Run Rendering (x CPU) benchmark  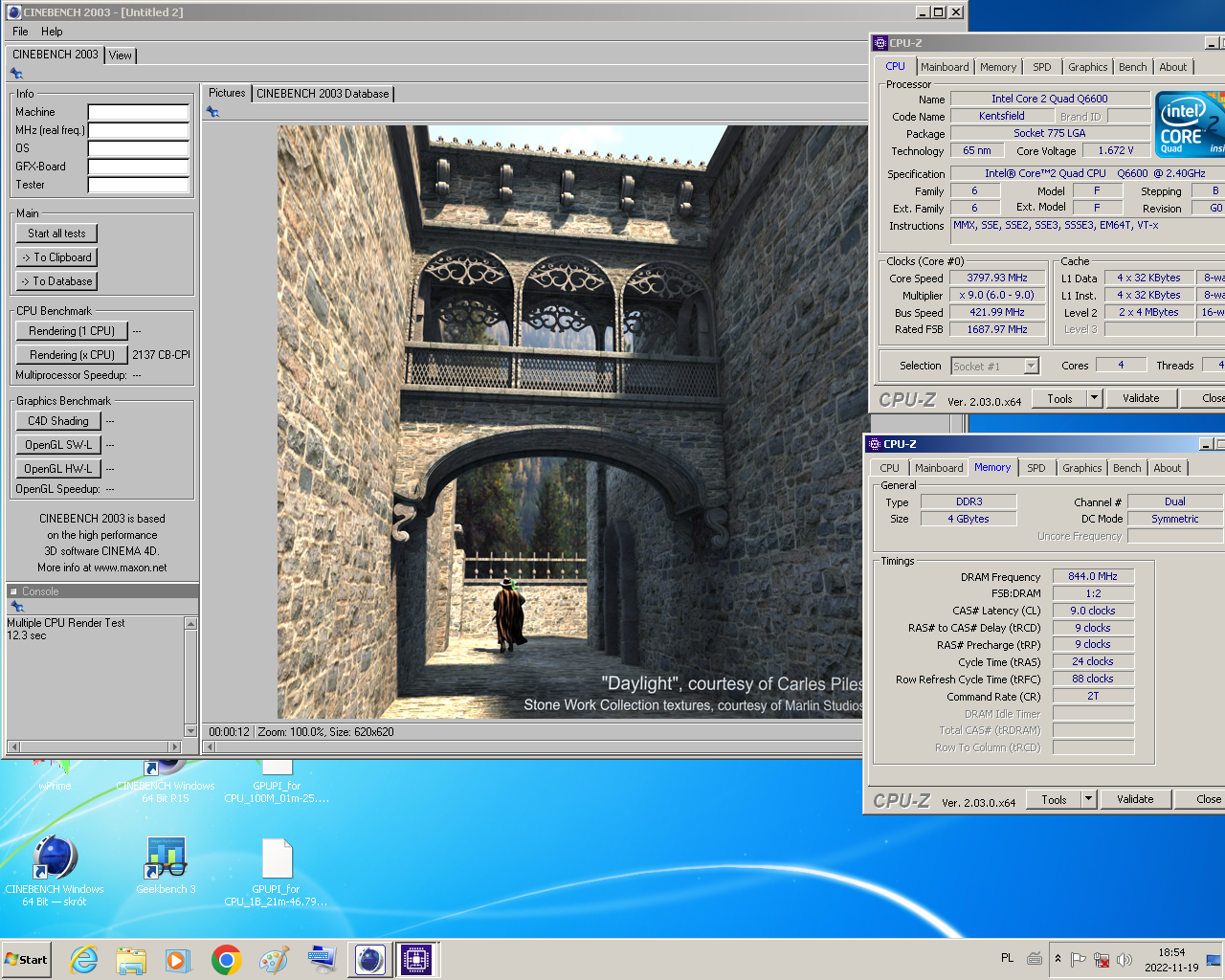tap(72, 355)
